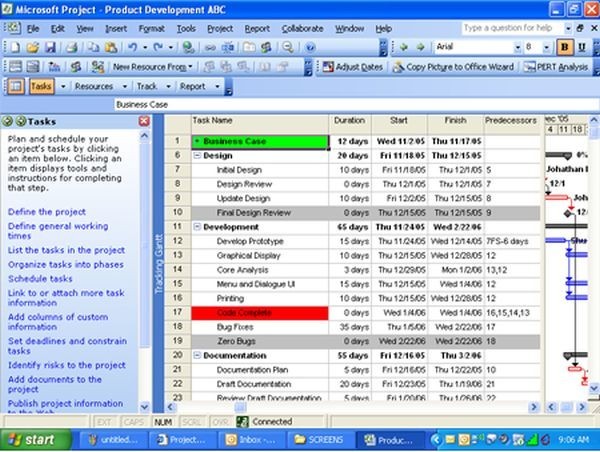The height and width of the screenshot is (452, 600).
Task: Open the Collaborate menu
Action: [302, 29]
